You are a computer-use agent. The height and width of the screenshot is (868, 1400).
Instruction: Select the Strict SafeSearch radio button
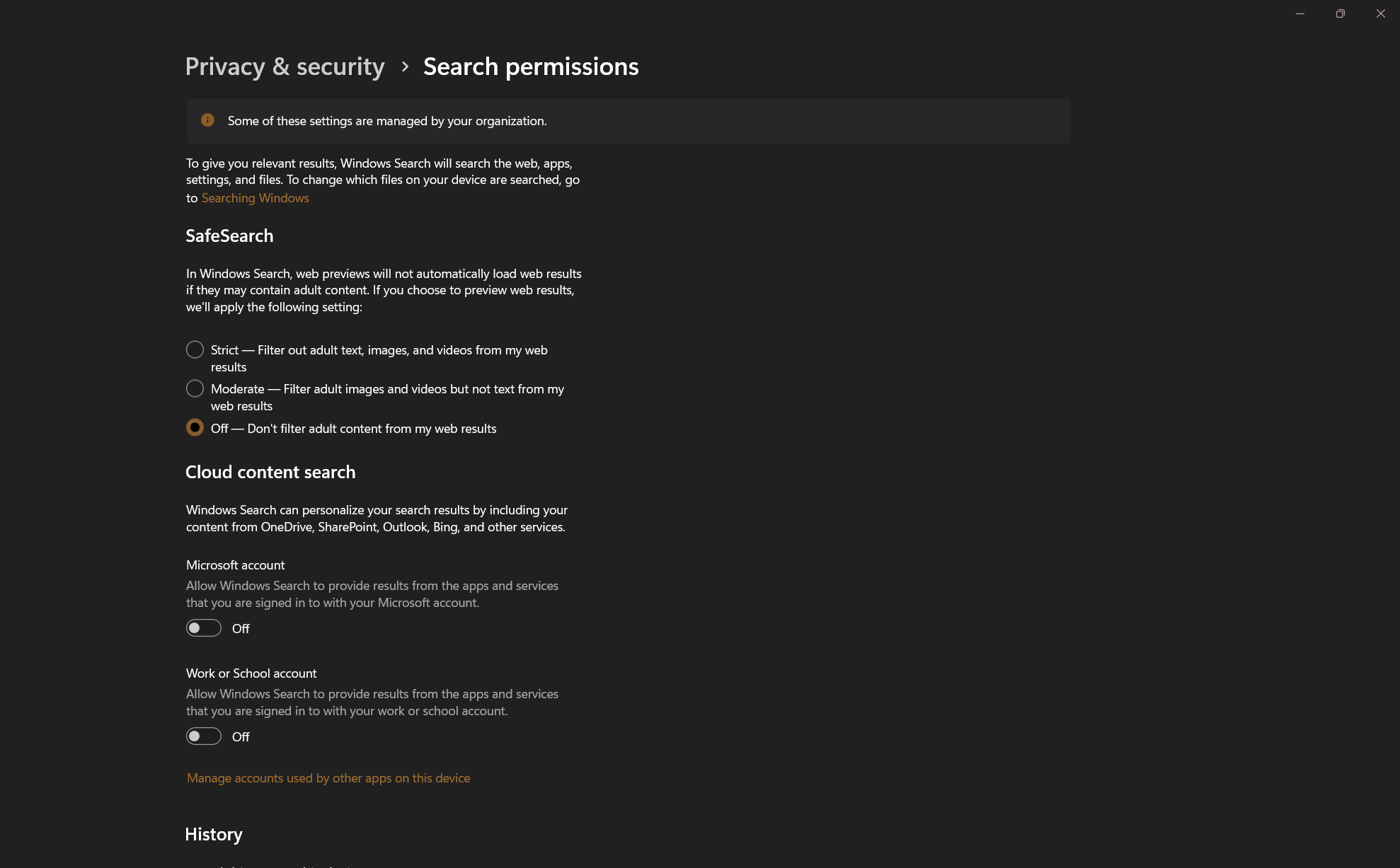195,349
